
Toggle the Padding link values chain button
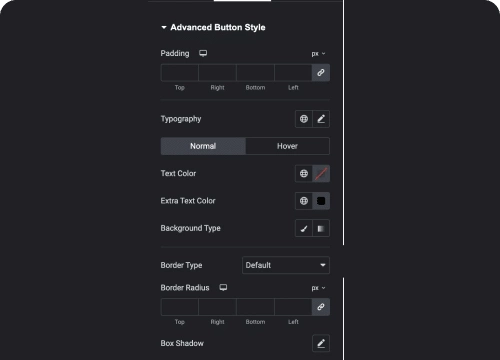click(321, 73)
